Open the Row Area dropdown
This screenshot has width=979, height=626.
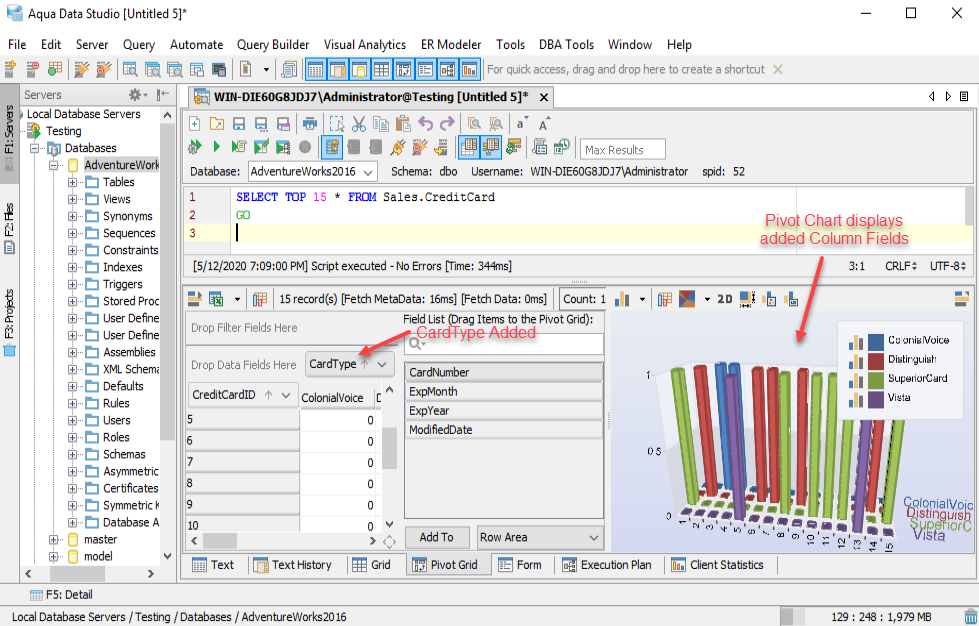point(540,537)
